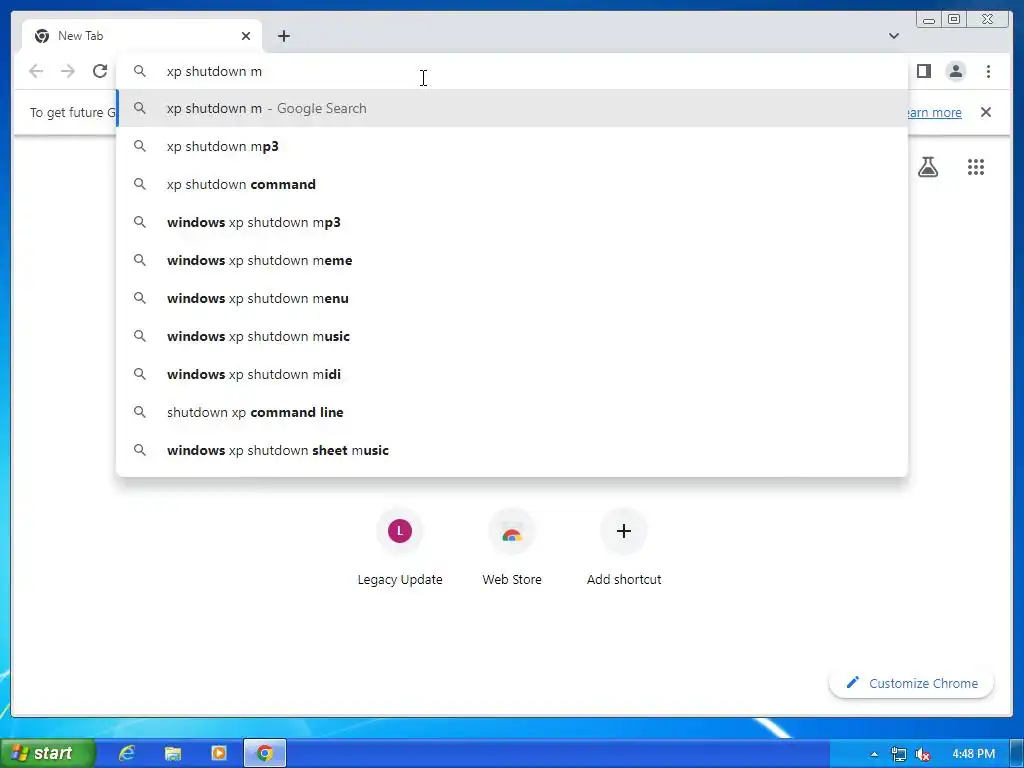Open the Chrome three-dot menu
This screenshot has width=1024, height=768.
(988, 71)
